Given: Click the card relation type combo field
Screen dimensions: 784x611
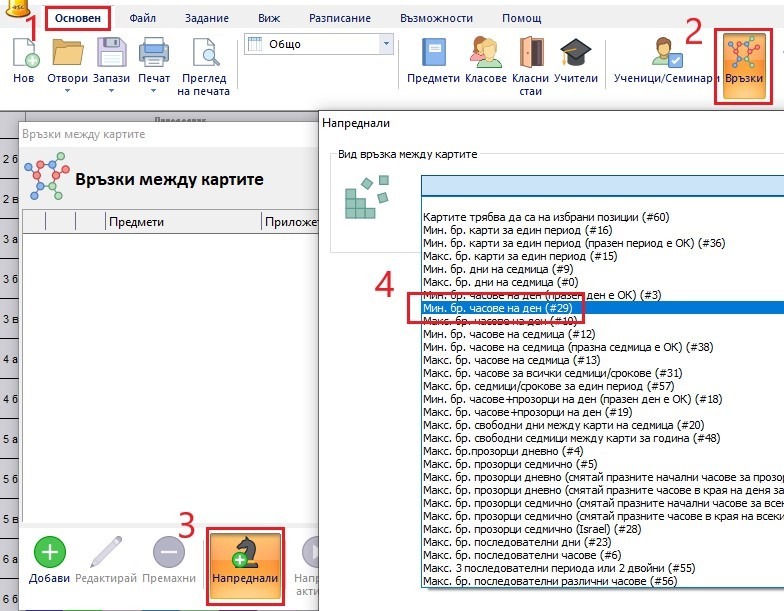Looking at the screenshot, I should (x=602, y=186).
